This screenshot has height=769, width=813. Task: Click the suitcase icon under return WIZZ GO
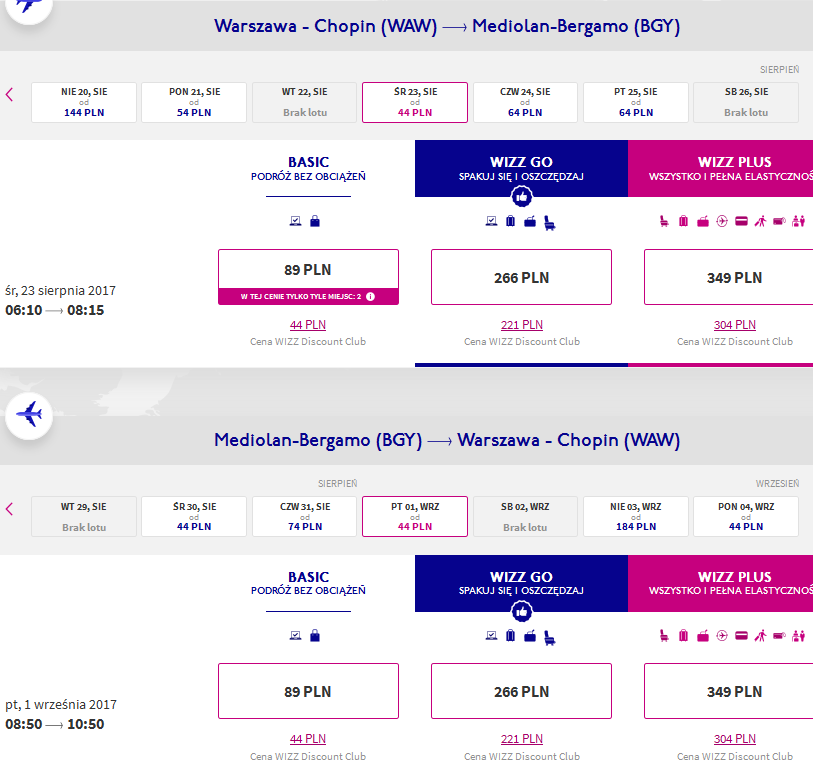pyautogui.click(x=511, y=636)
